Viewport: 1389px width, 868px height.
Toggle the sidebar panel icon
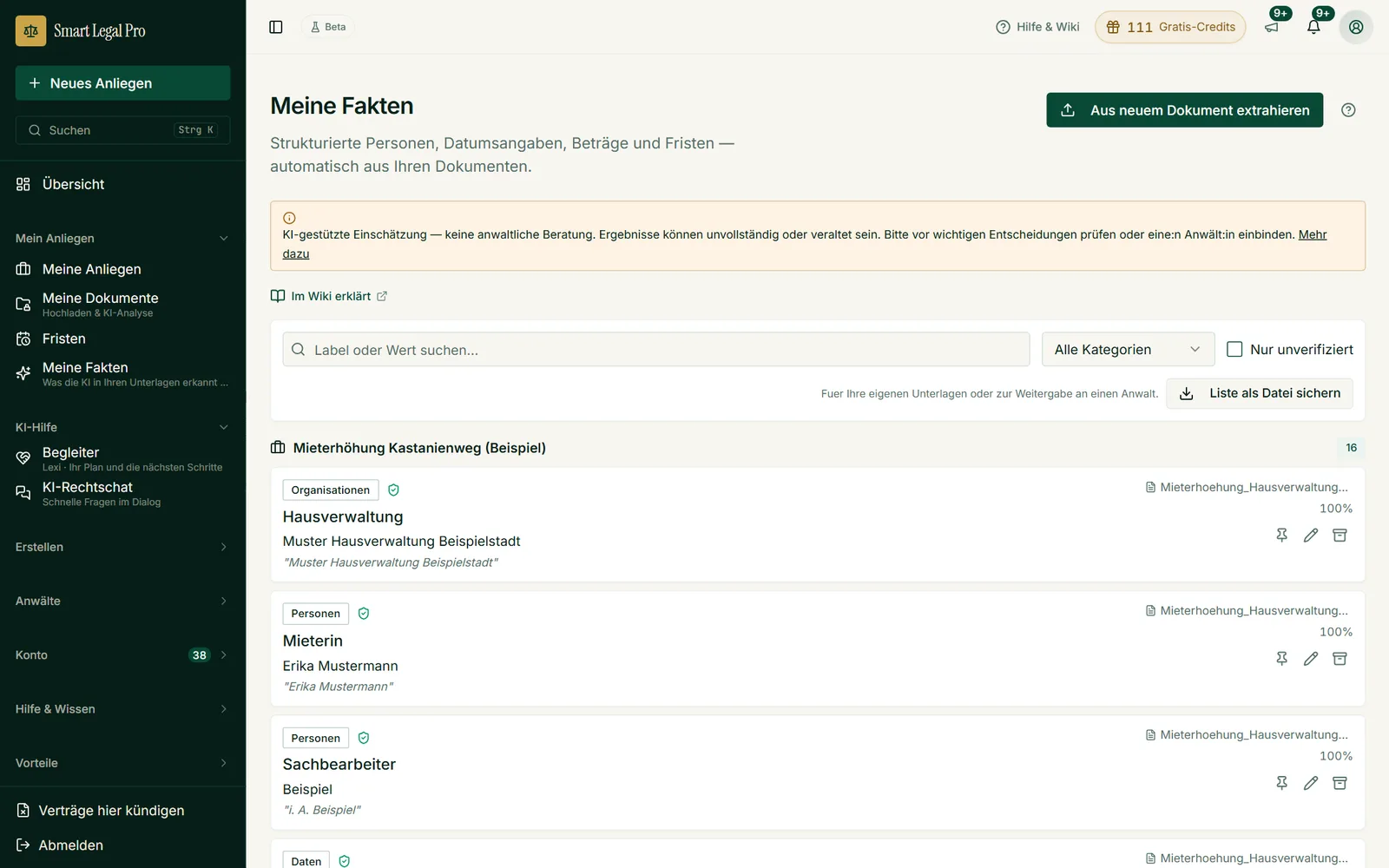[x=276, y=27]
